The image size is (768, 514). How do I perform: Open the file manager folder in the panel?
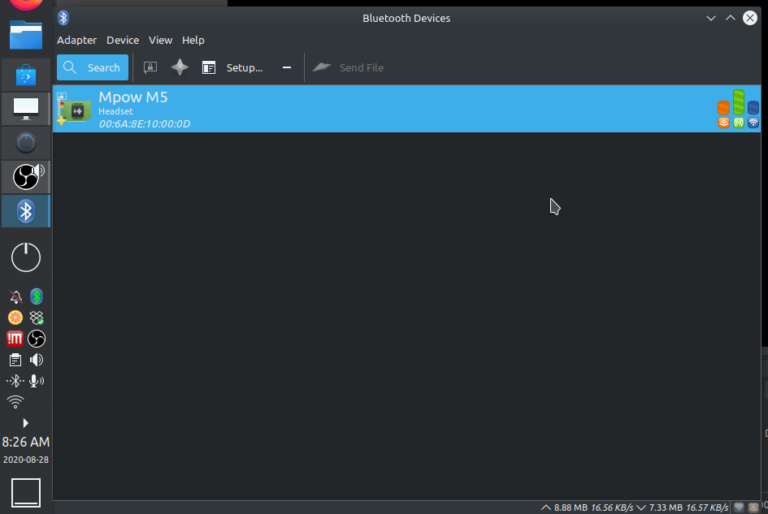click(x=26, y=35)
